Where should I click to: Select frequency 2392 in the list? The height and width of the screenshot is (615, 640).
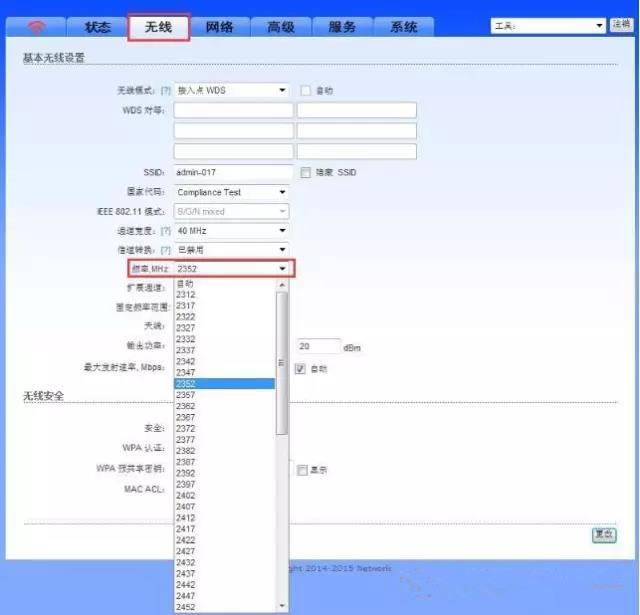click(224, 473)
